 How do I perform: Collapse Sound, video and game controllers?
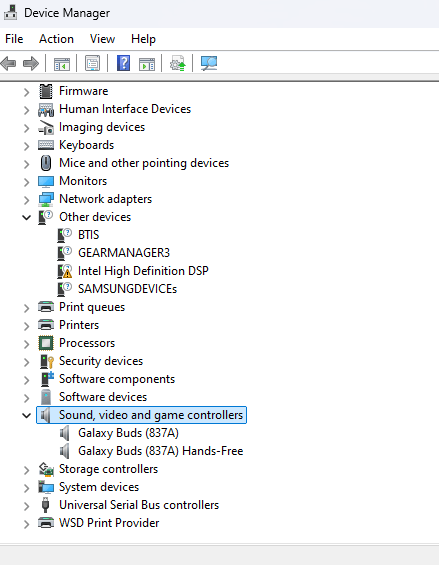point(26,415)
